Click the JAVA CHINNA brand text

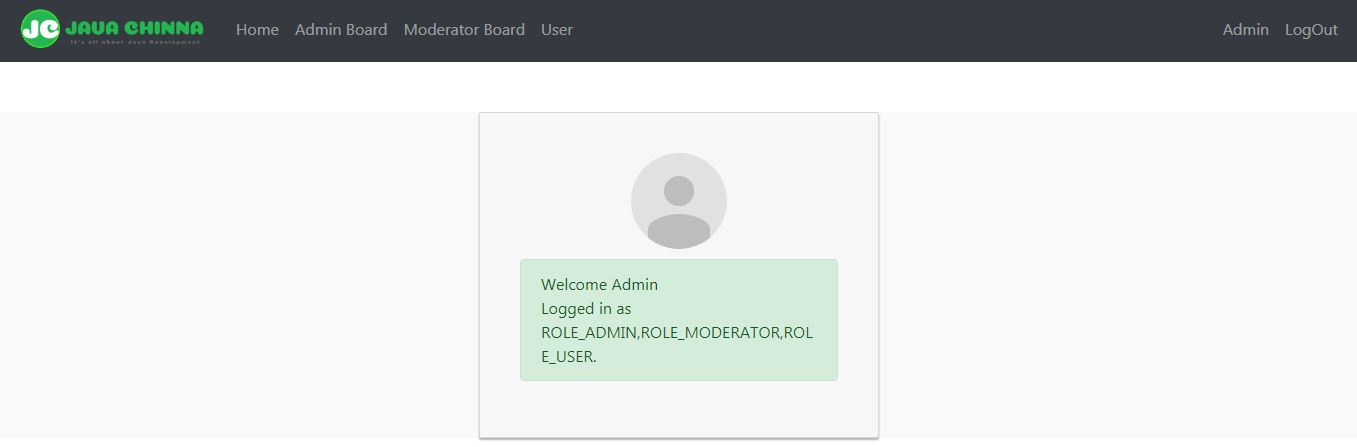(x=133, y=27)
